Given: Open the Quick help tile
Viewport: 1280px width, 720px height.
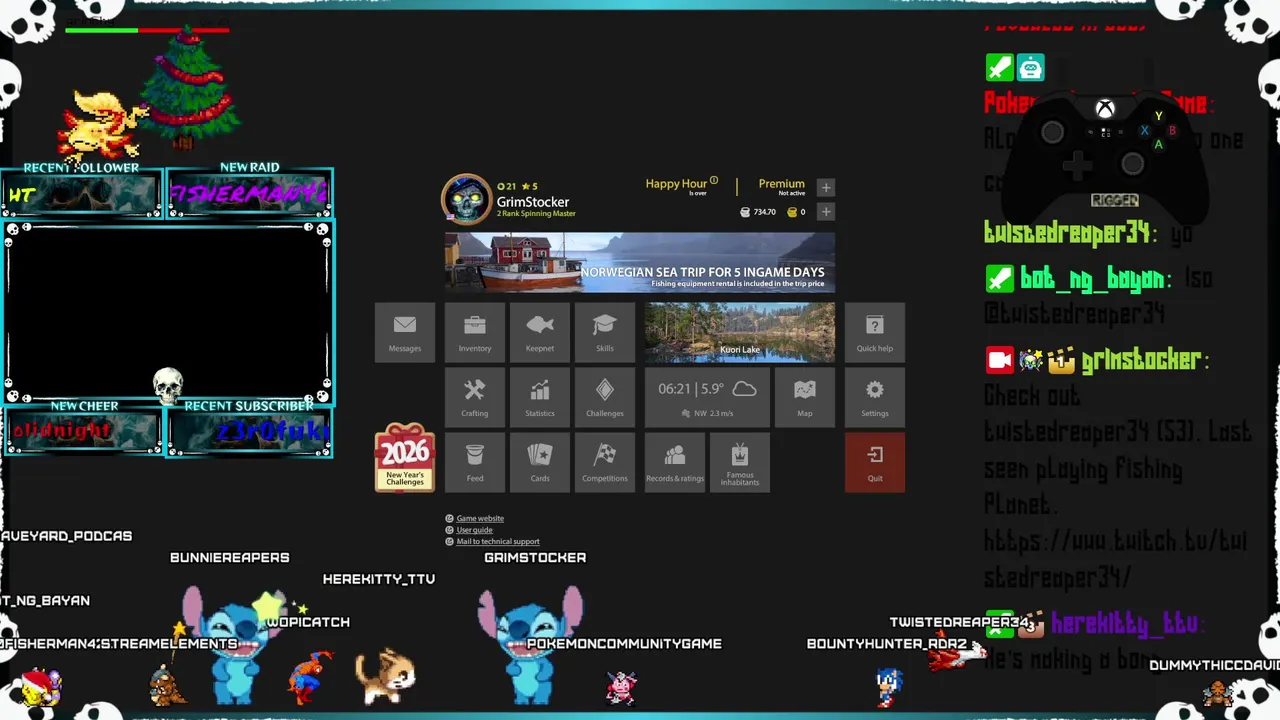Looking at the screenshot, I should tap(875, 332).
